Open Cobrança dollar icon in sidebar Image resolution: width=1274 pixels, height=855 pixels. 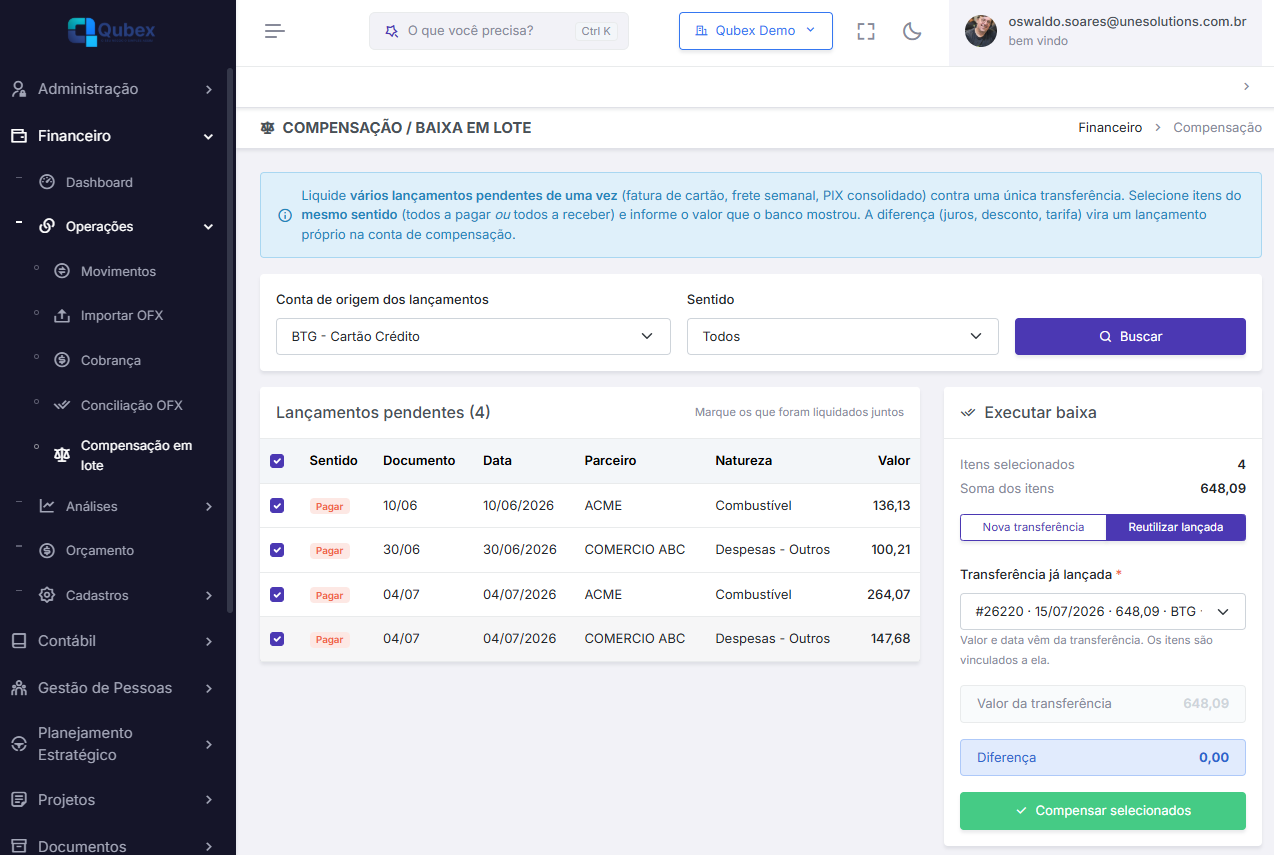(62, 360)
